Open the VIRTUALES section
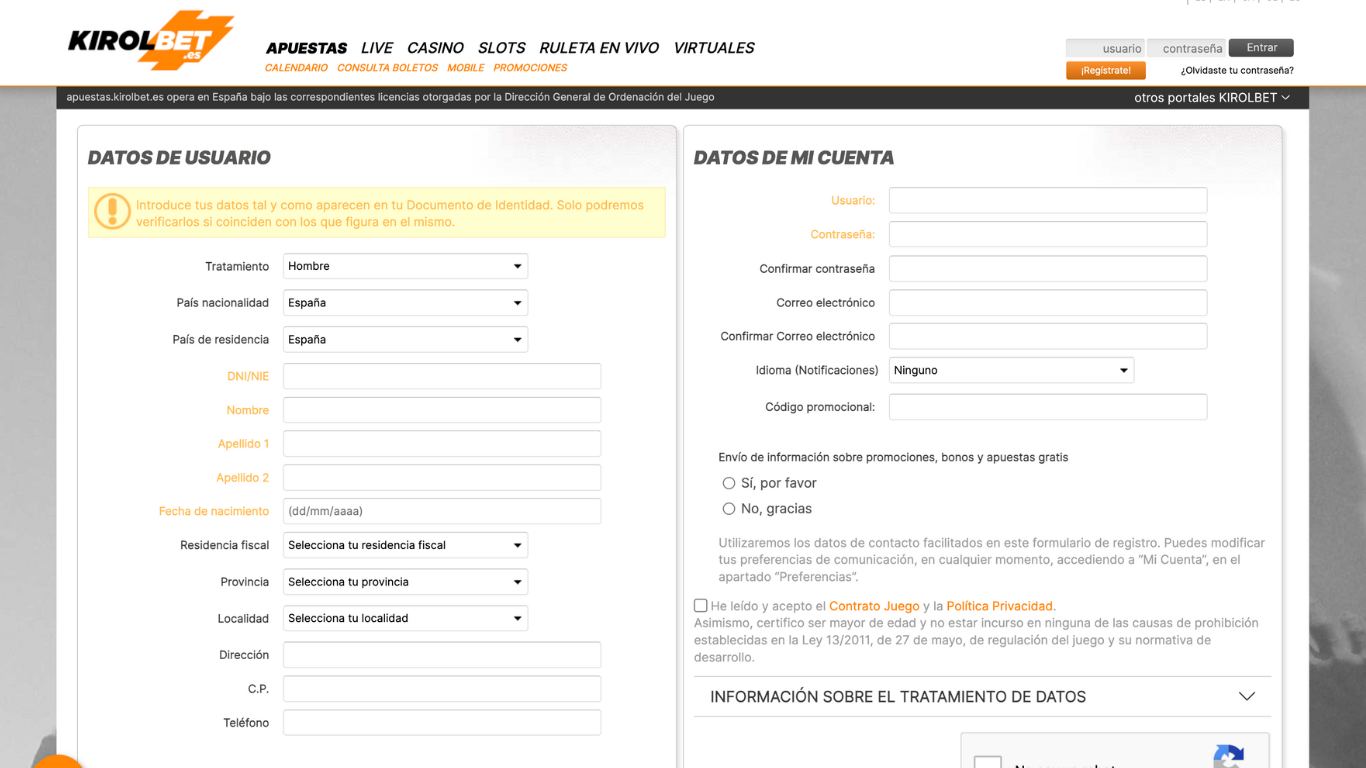Screen dimensions: 1366x768 (x=714, y=48)
